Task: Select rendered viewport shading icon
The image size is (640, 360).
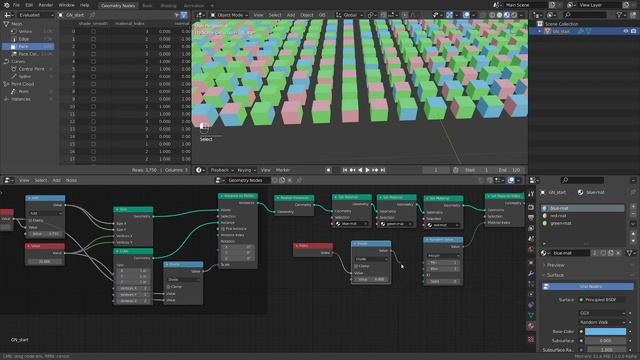Action: 514,15
